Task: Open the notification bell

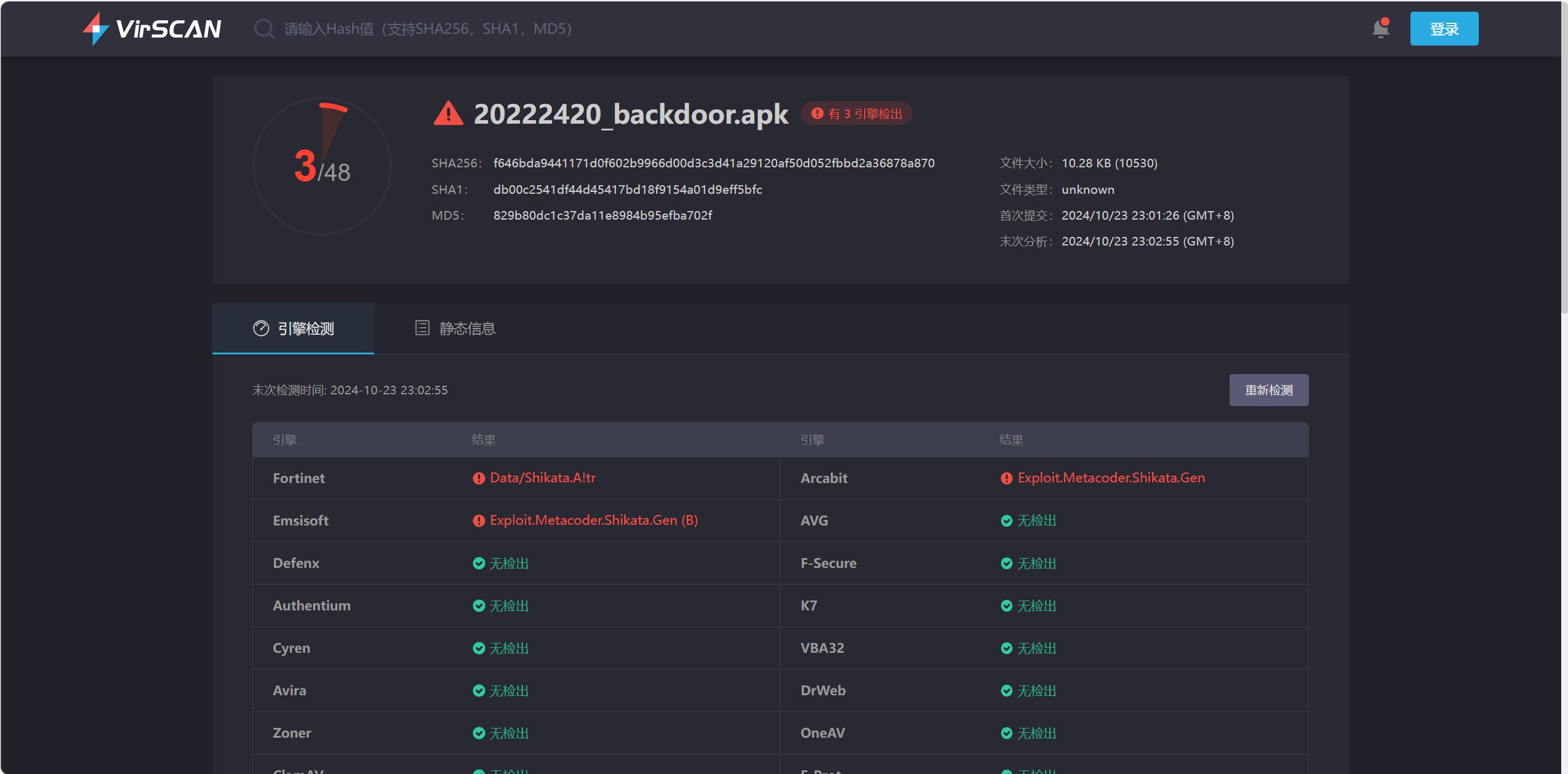Action: coord(1381,28)
